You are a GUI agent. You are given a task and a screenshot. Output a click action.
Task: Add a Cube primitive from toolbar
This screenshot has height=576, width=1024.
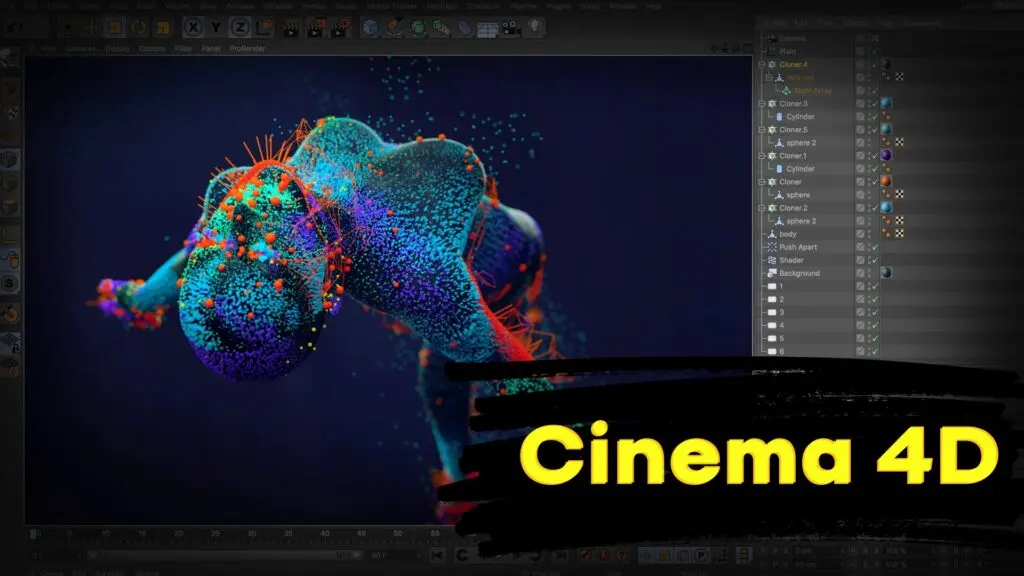click(x=370, y=27)
